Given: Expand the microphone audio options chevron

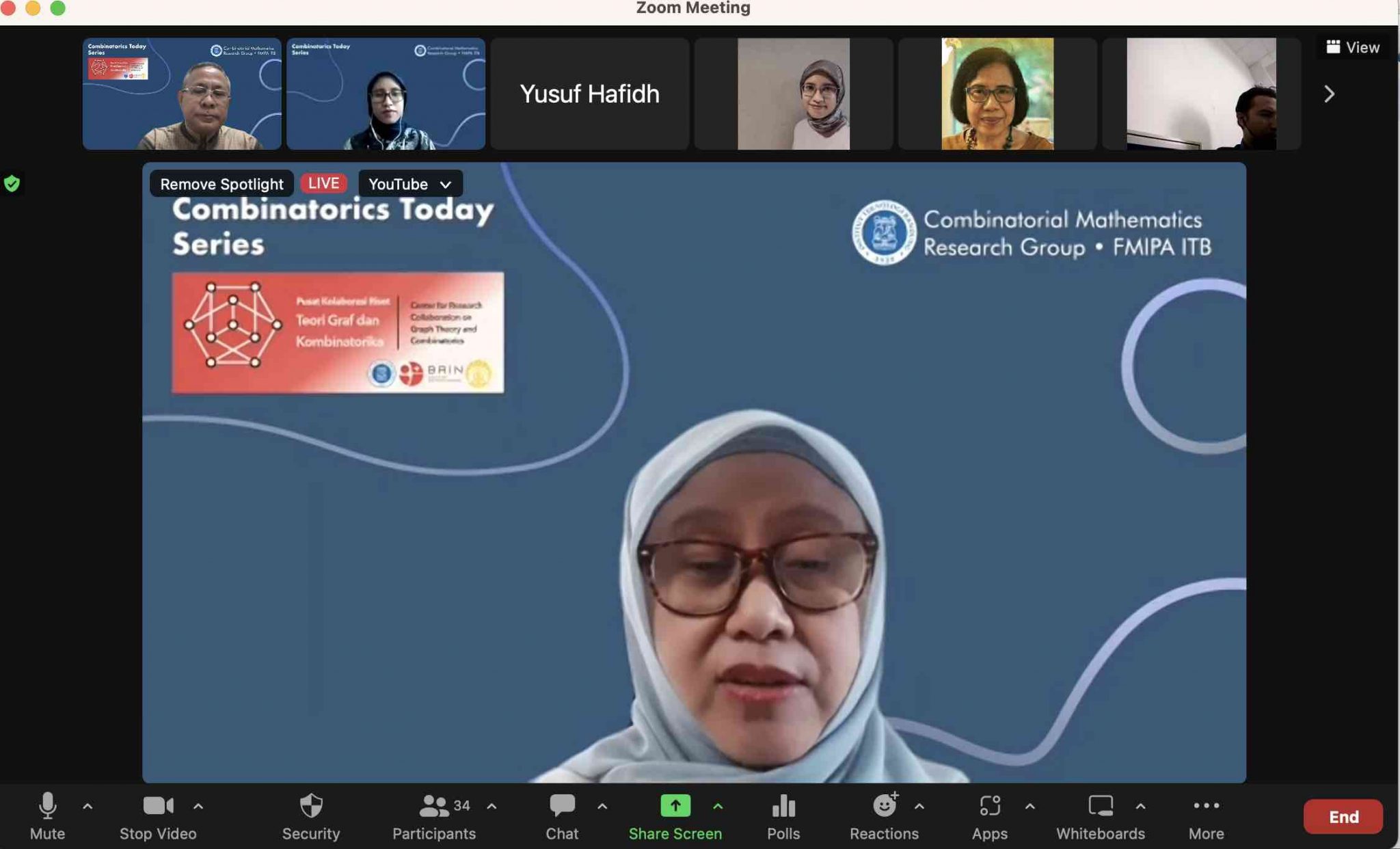Looking at the screenshot, I should pos(87,807).
